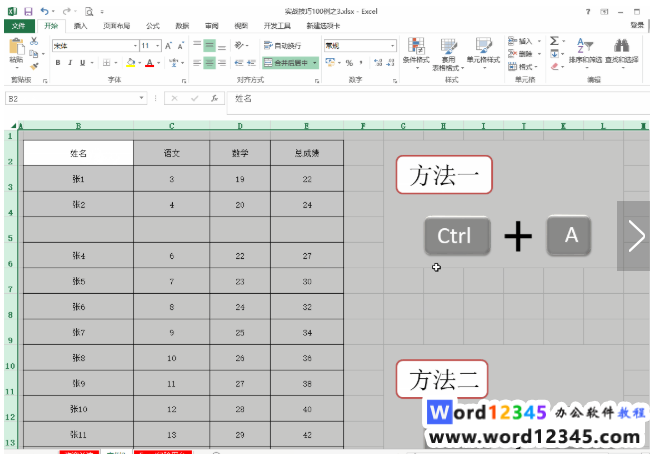
Task: Click the Save icon in quick access toolbar
Action: coord(28,11)
